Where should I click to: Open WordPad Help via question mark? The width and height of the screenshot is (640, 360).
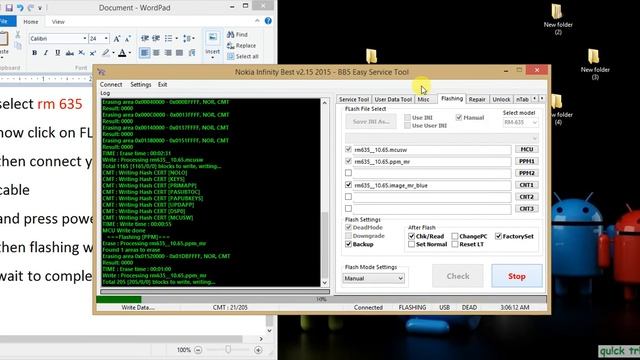(268, 21)
